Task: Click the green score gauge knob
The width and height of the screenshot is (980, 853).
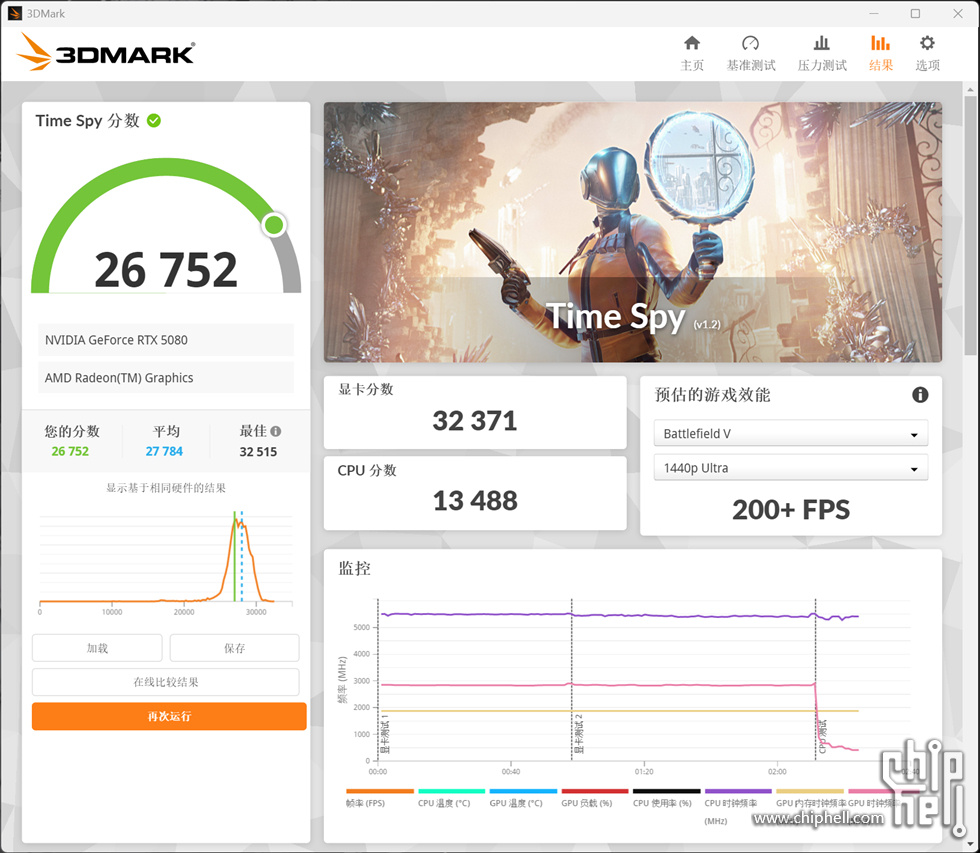Action: click(274, 224)
